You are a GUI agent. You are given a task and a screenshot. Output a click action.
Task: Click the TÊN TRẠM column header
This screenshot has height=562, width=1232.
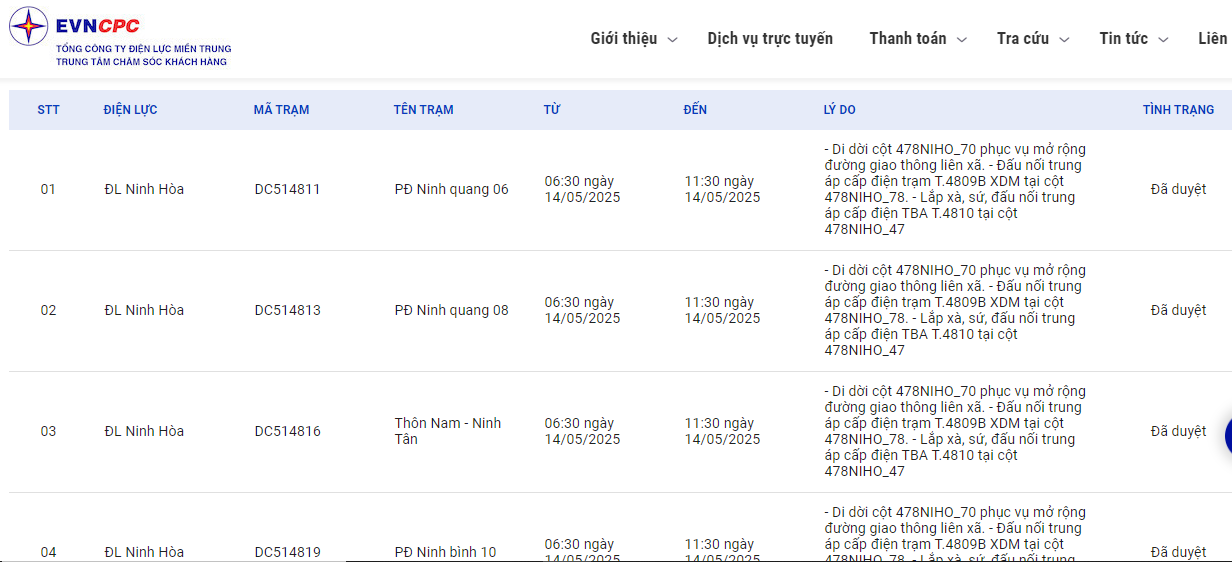(423, 110)
